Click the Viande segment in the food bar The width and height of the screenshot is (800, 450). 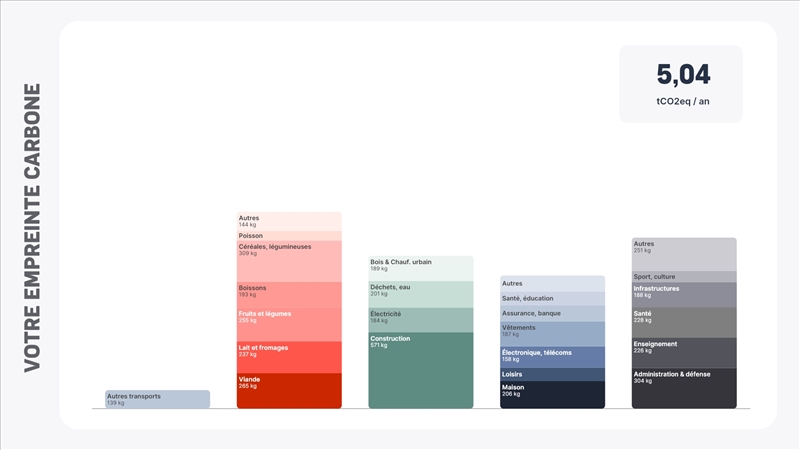coord(289,390)
